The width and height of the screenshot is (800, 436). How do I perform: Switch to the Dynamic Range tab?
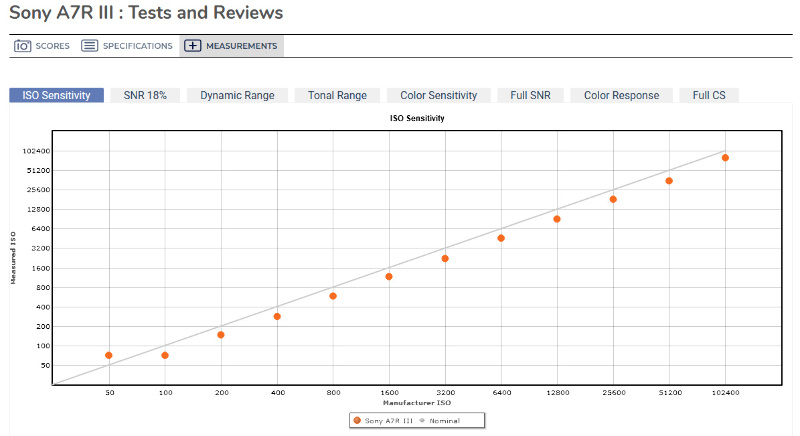pos(237,95)
